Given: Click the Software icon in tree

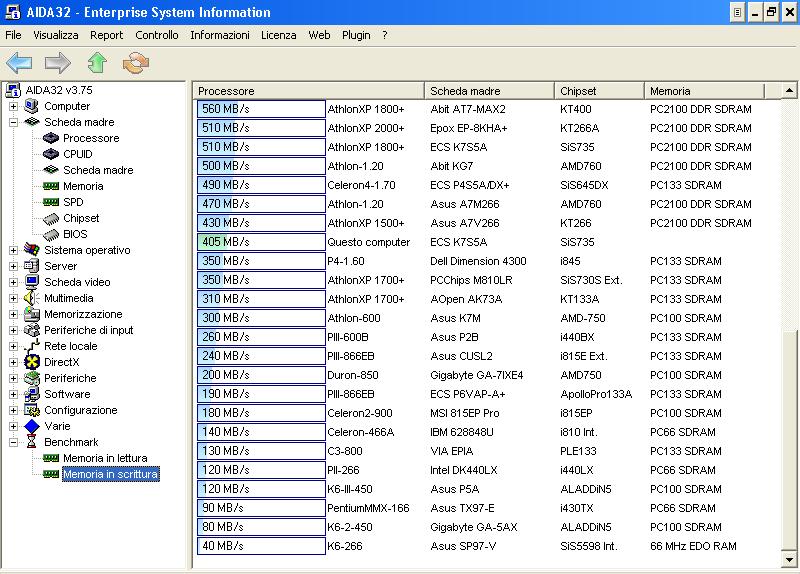Looking at the screenshot, I should [32, 394].
